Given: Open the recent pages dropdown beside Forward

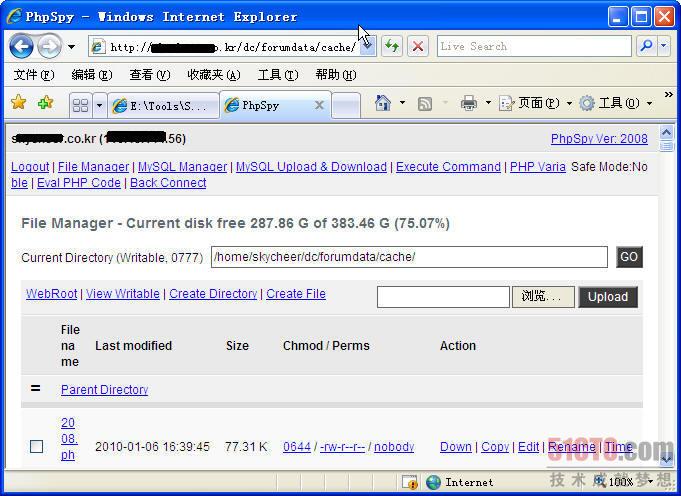Looking at the screenshot, I should coord(71,46).
